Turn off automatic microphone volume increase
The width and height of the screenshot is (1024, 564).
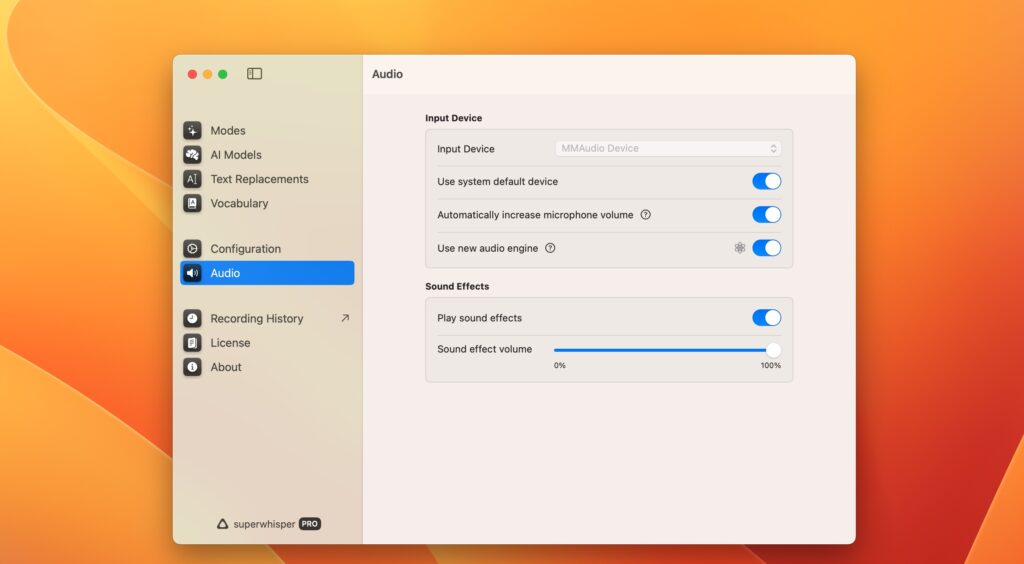[766, 215]
